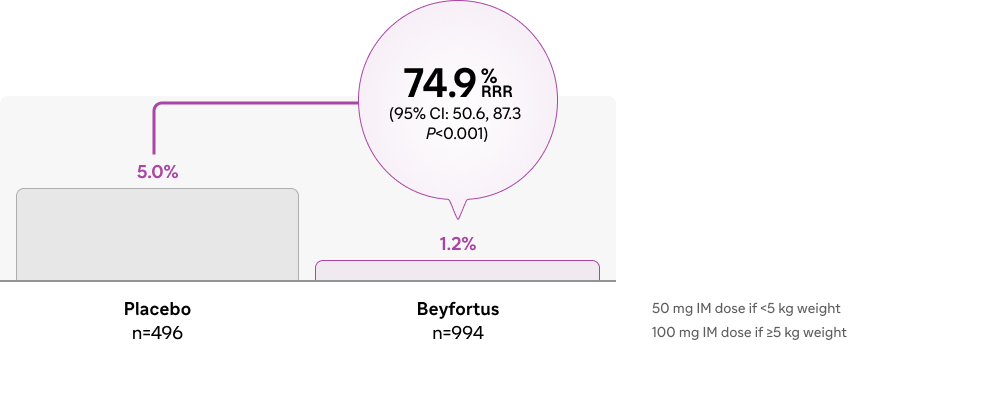Select the gray Placebo bar
This screenshot has height=393, width=984.
point(158,234)
